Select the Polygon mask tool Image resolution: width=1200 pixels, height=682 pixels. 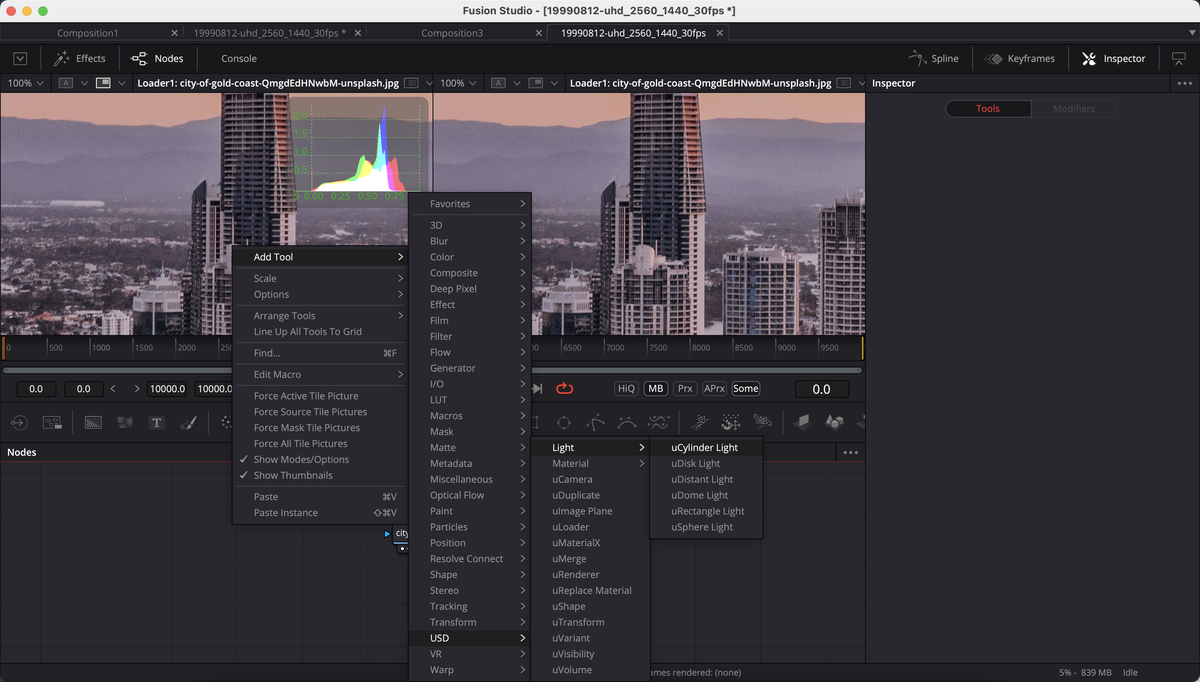pos(598,422)
